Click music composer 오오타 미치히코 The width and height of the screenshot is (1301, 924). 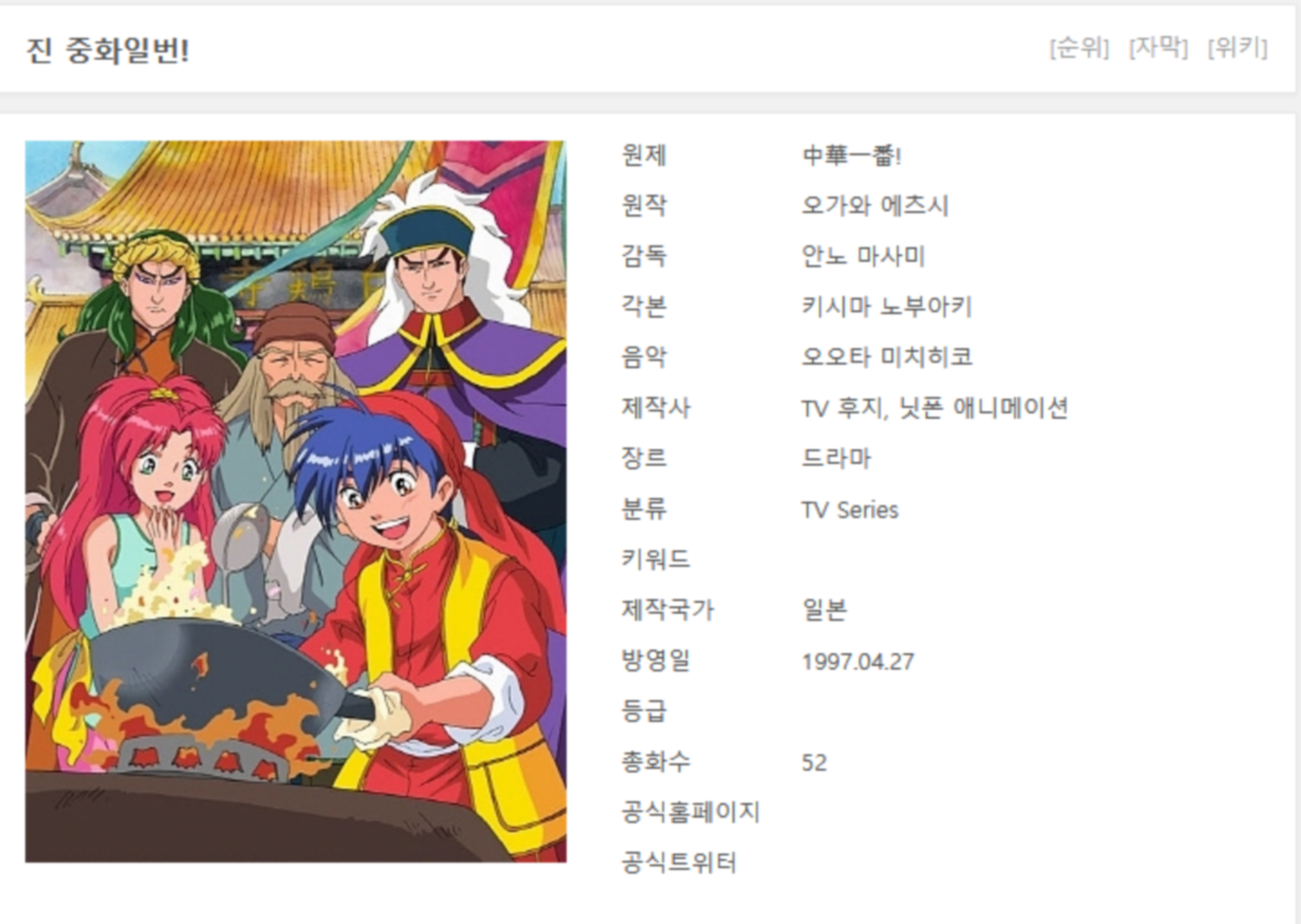pyautogui.click(x=887, y=357)
